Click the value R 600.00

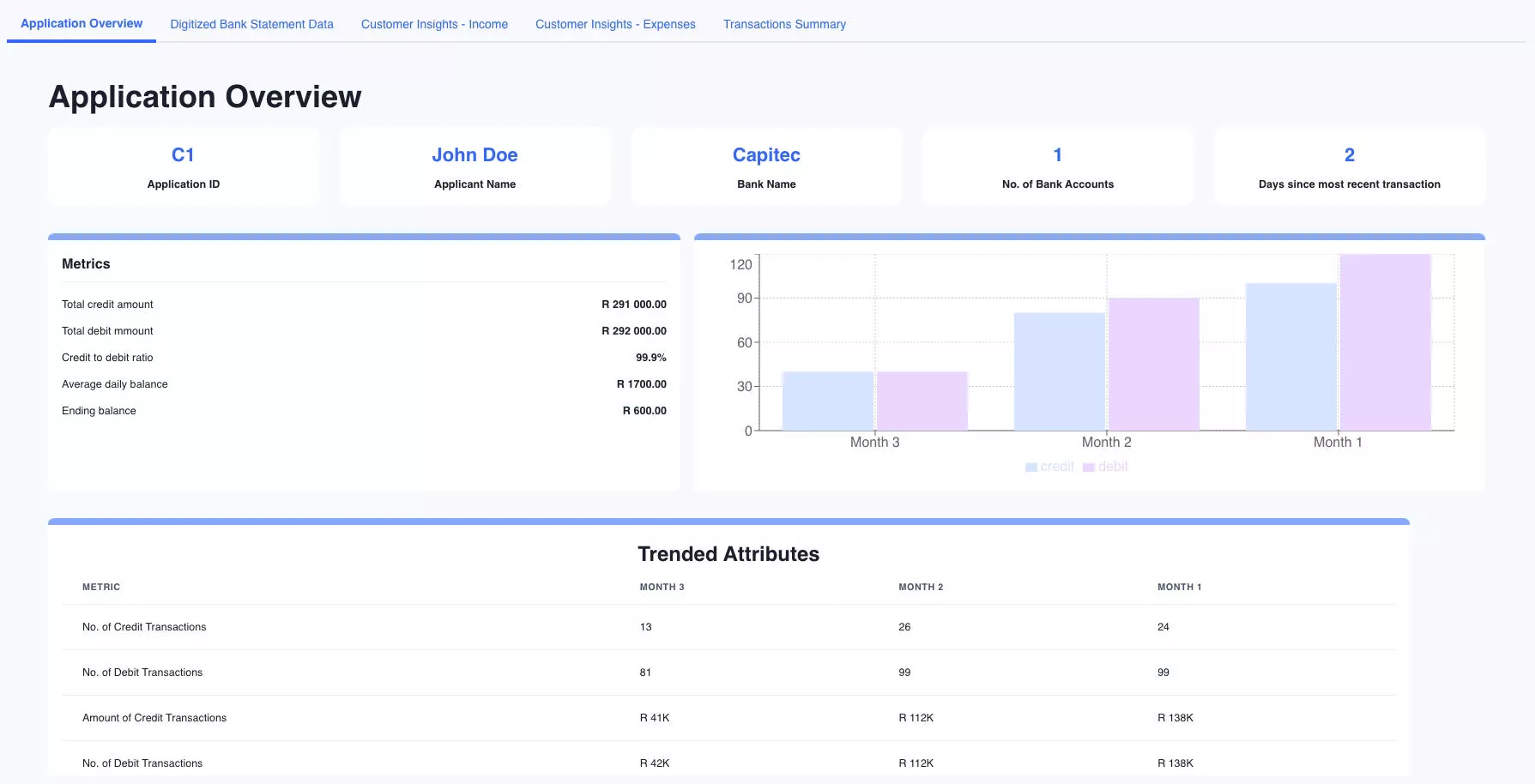tap(644, 411)
